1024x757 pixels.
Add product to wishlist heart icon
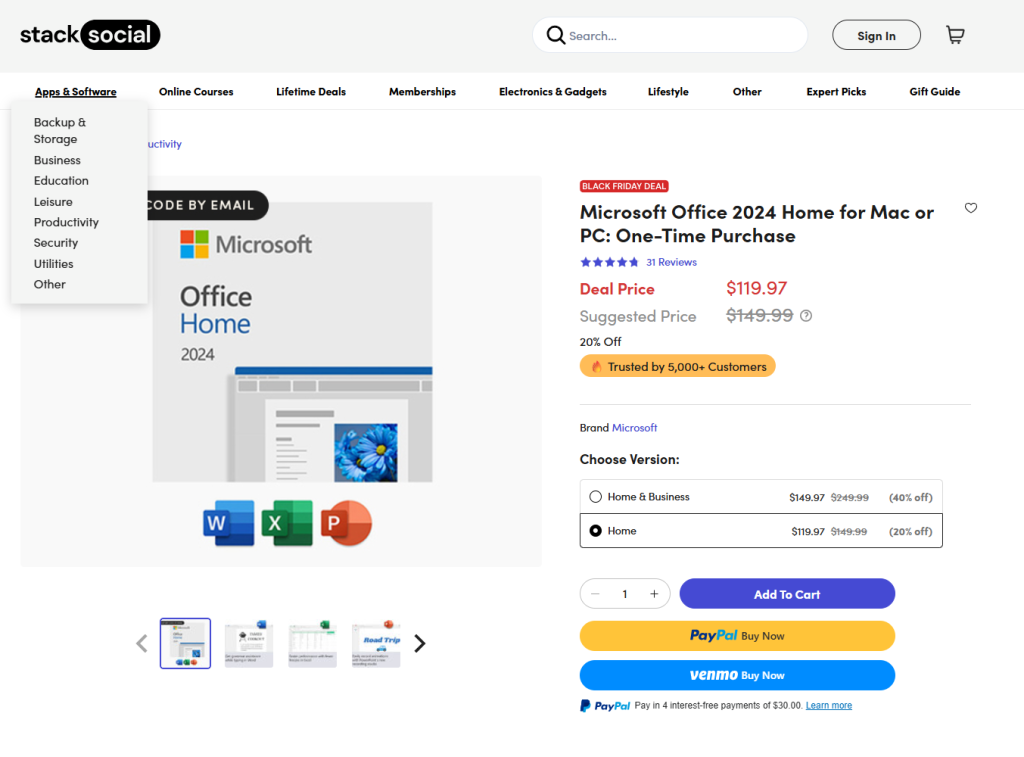tap(971, 208)
